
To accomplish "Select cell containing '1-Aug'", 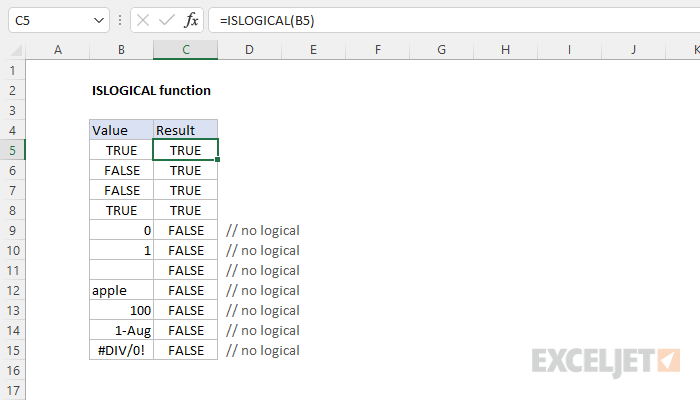I will click(x=121, y=330).
